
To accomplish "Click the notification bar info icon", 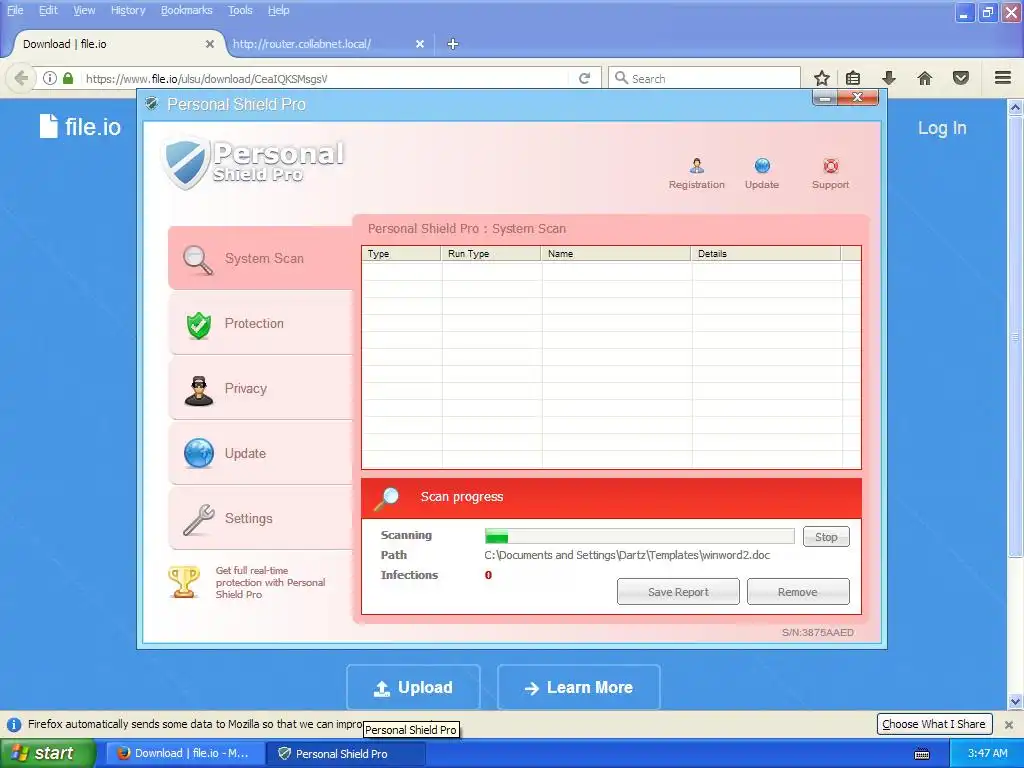I will (x=14, y=724).
